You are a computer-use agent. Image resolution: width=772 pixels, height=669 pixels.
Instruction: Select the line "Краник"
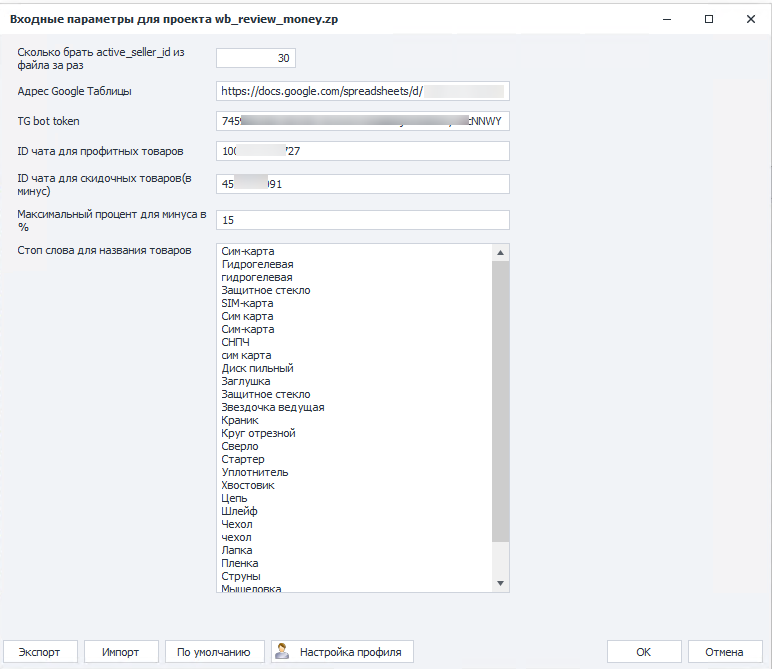tap(240, 420)
